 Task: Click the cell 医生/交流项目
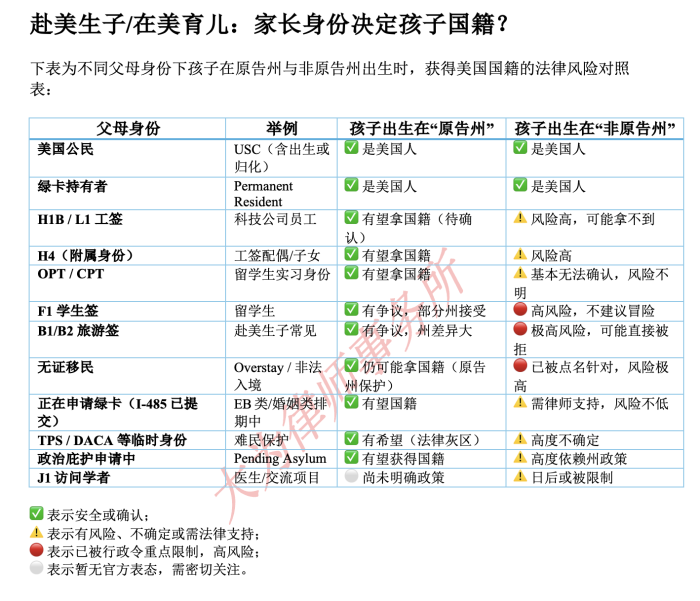pos(277,478)
